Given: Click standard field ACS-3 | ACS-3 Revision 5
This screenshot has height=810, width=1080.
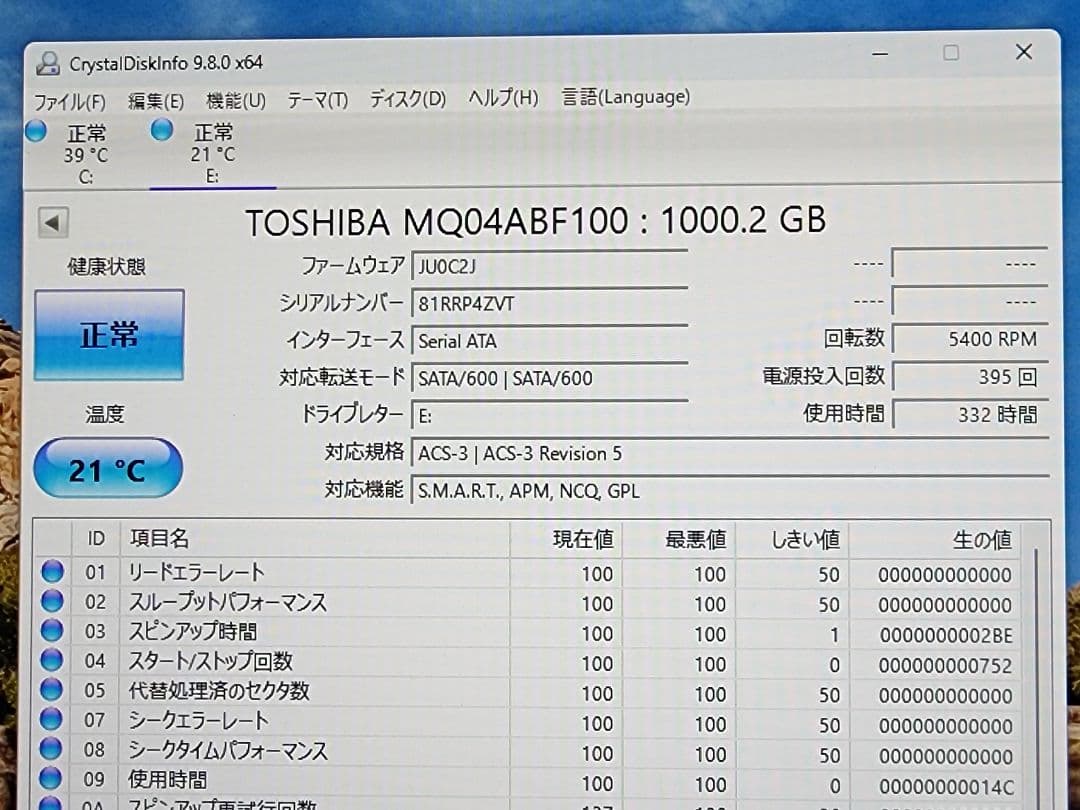Looking at the screenshot, I should tap(729, 453).
